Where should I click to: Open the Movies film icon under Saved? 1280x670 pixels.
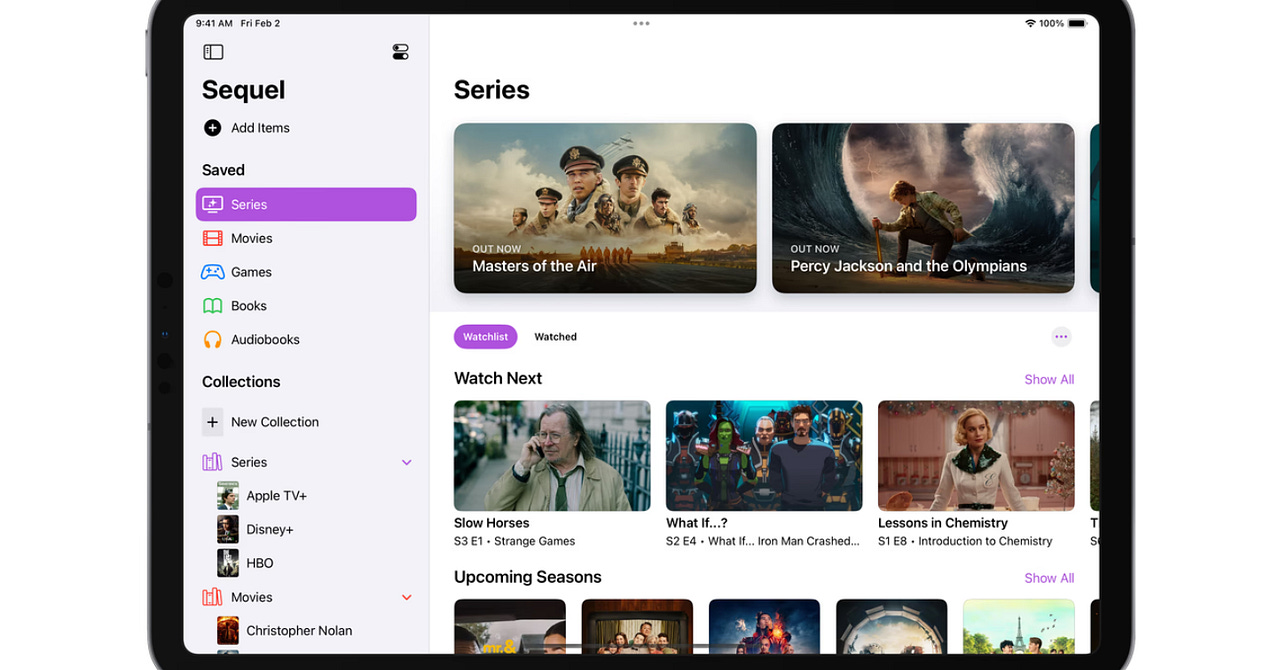pyautogui.click(x=212, y=238)
